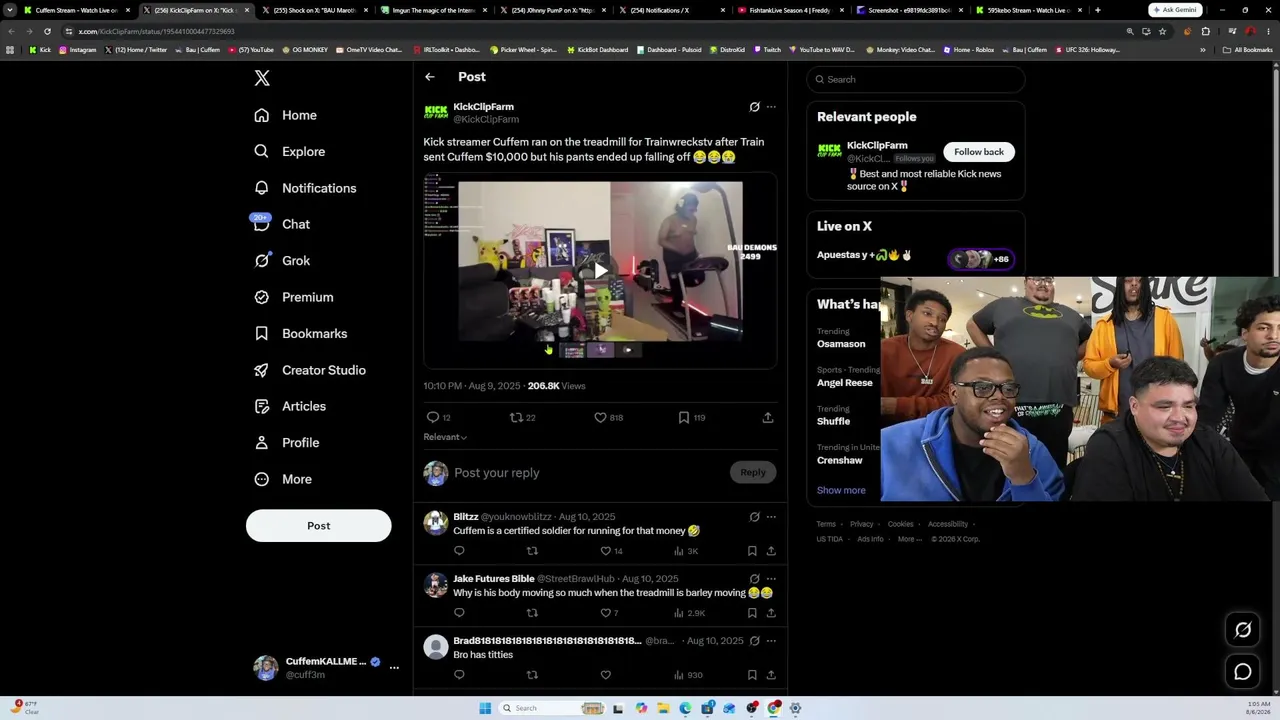Go back using the Post back arrow

click(x=430, y=77)
